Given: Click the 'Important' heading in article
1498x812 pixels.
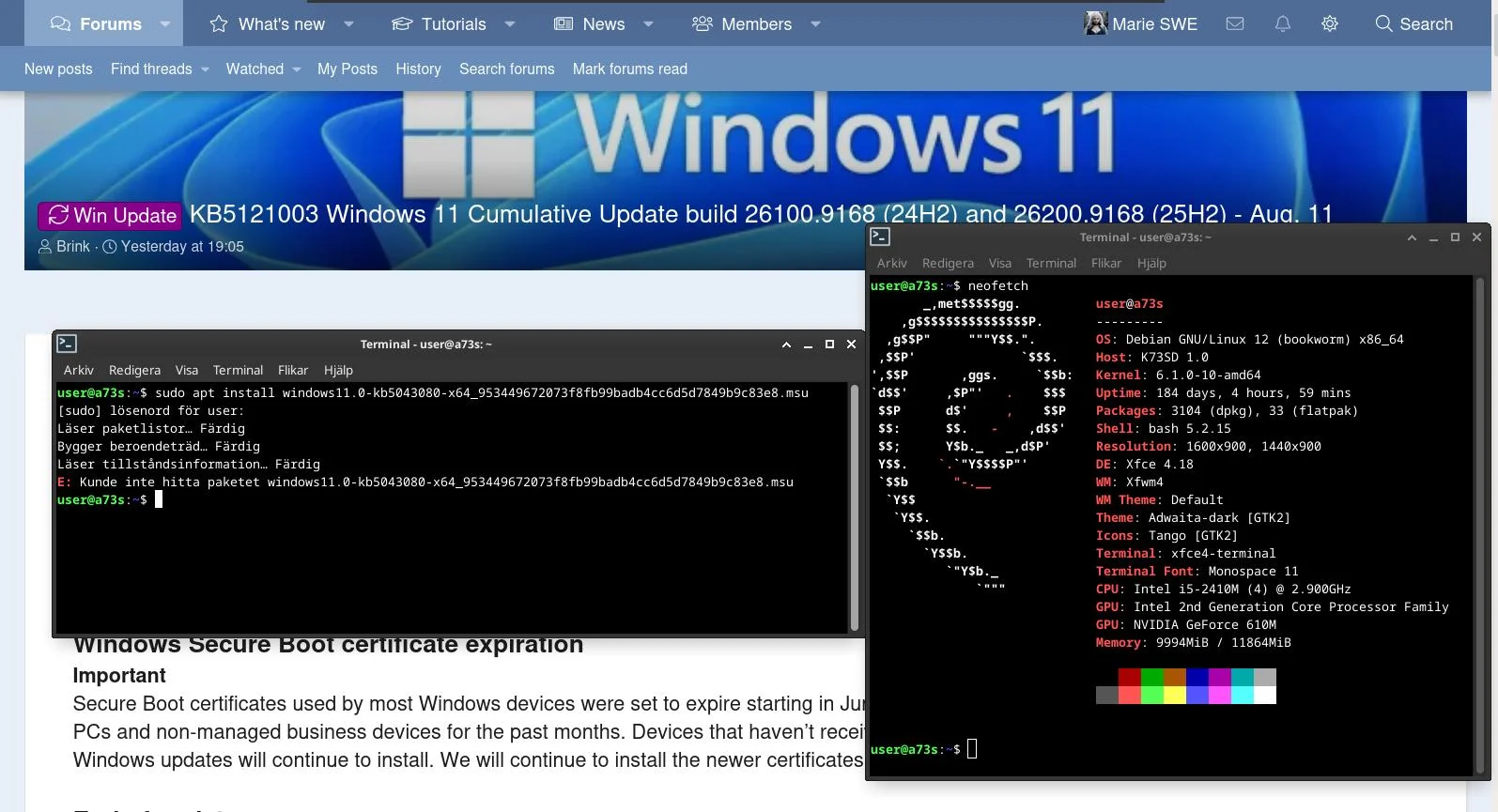Looking at the screenshot, I should 119,675.
